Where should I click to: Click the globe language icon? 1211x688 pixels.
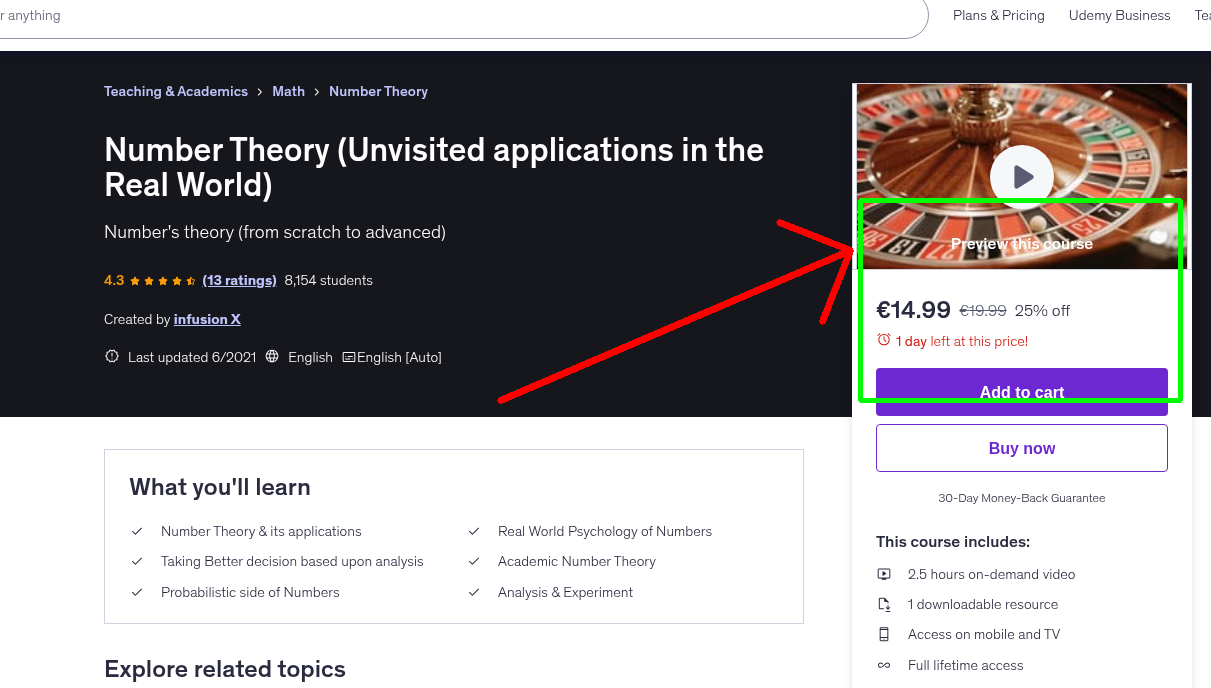(x=272, y=357)
